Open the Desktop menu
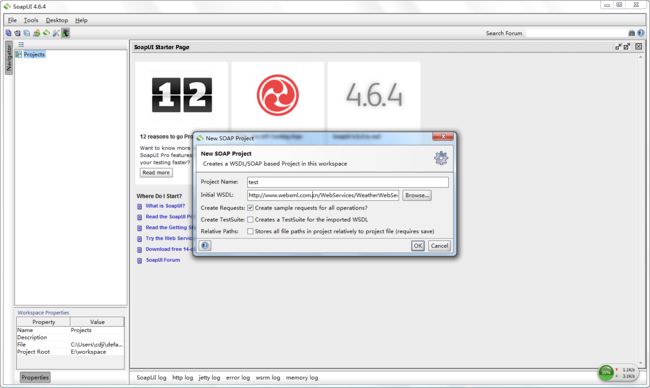 pyautogui.click(x=57, y=20)
